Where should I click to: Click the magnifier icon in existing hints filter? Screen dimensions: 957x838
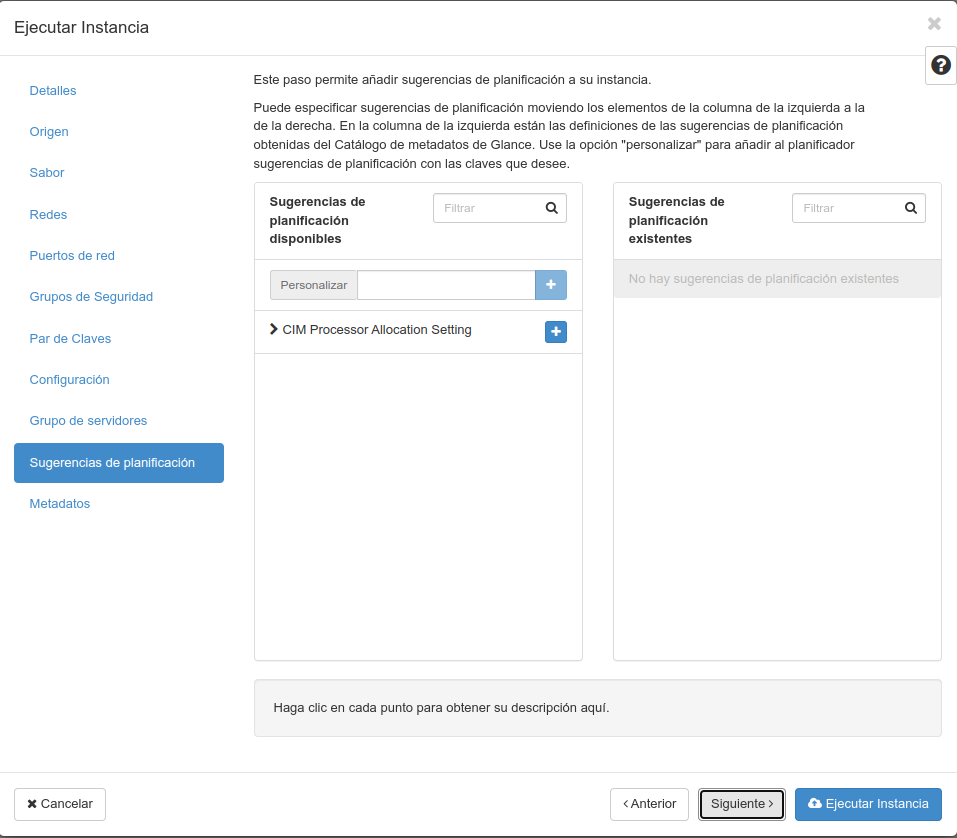click(x=909, y=208)
